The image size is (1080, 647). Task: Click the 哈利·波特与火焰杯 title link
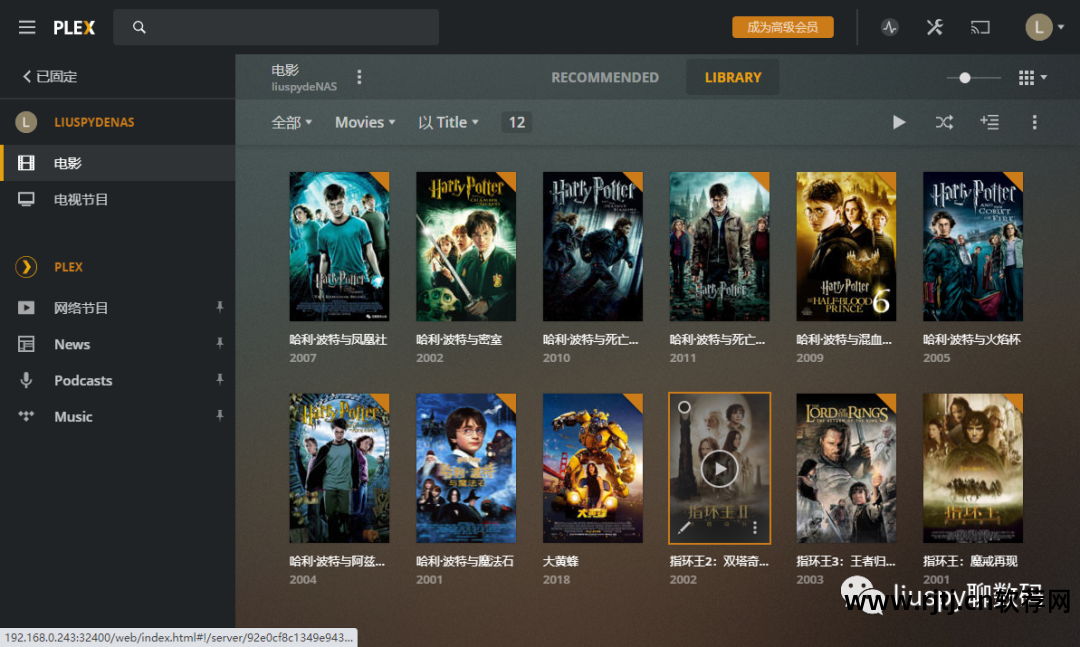(x=972, y=340)
